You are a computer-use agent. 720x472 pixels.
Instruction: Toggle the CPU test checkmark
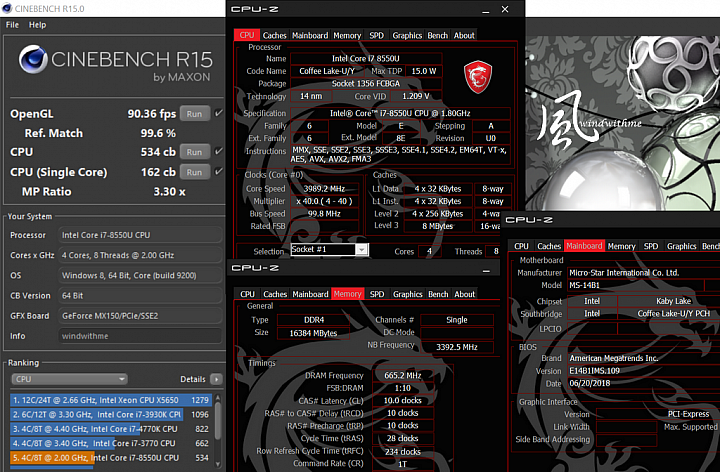click(219, 151)
